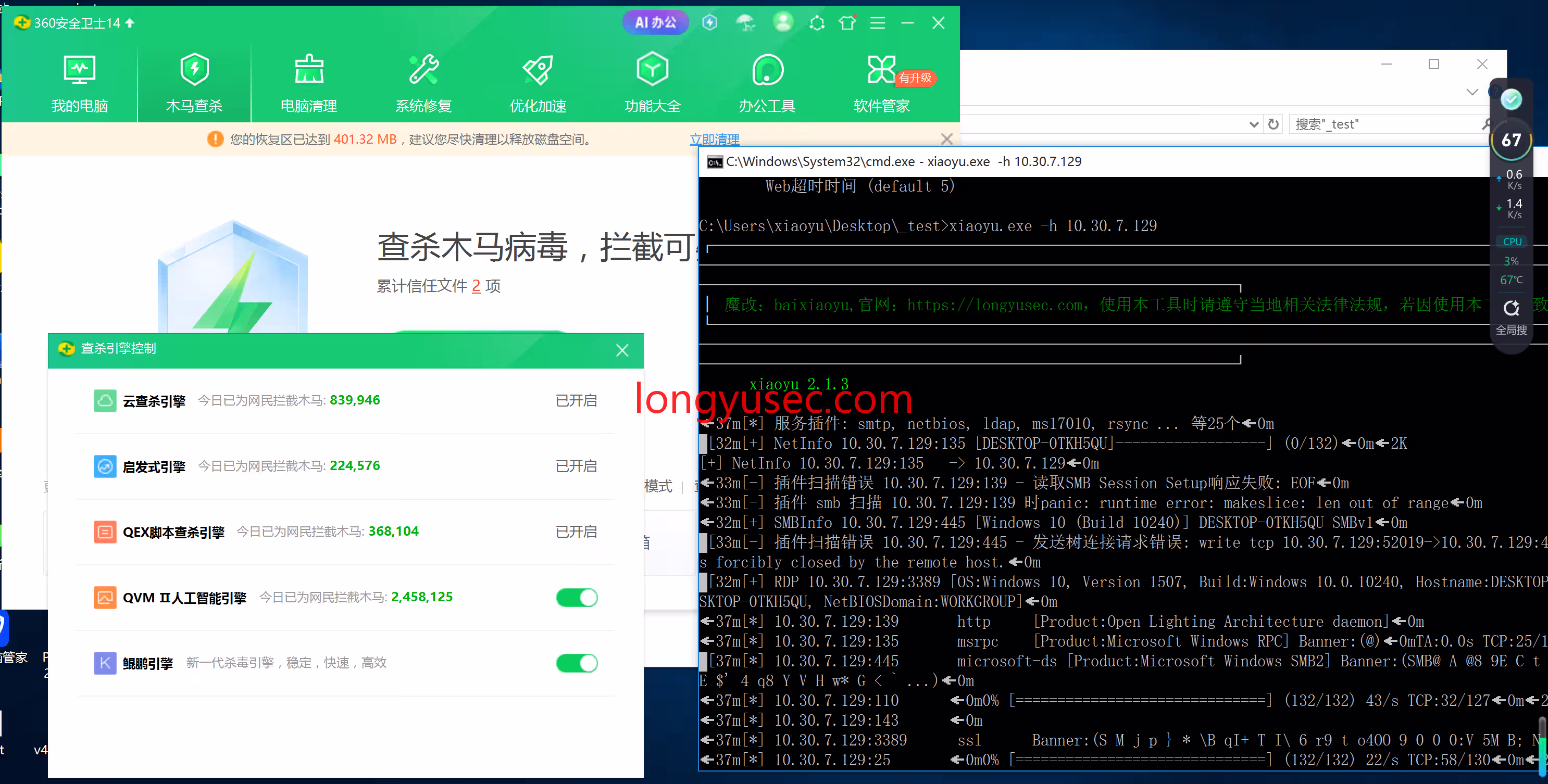Screen dimensions: 1548x784
Task: Click the umbrella icon in 360 title bar
Action: 746,23
